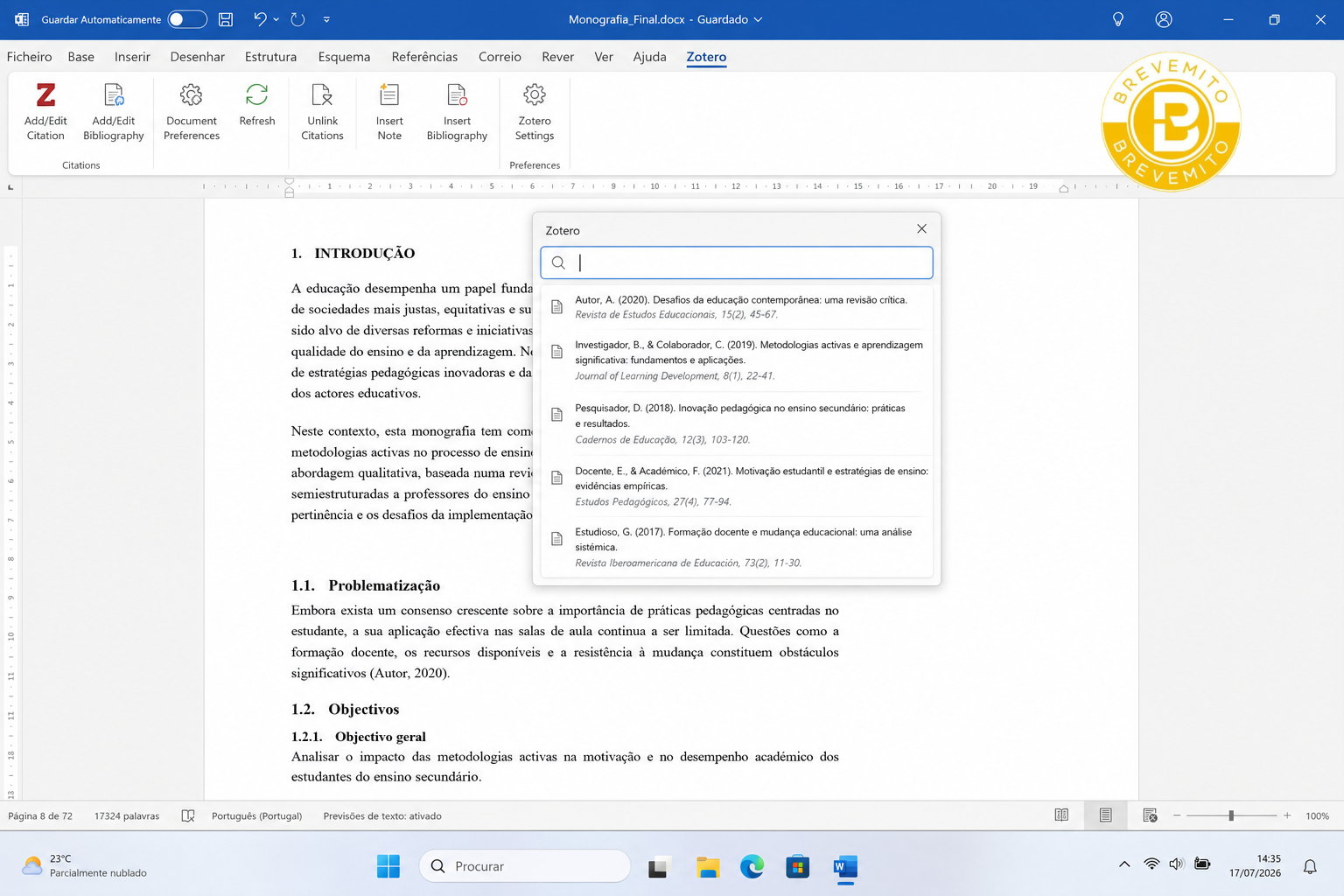The image size is (1344, 896).
Task: Switch to the Referências tab
Action: coord(424,57)
